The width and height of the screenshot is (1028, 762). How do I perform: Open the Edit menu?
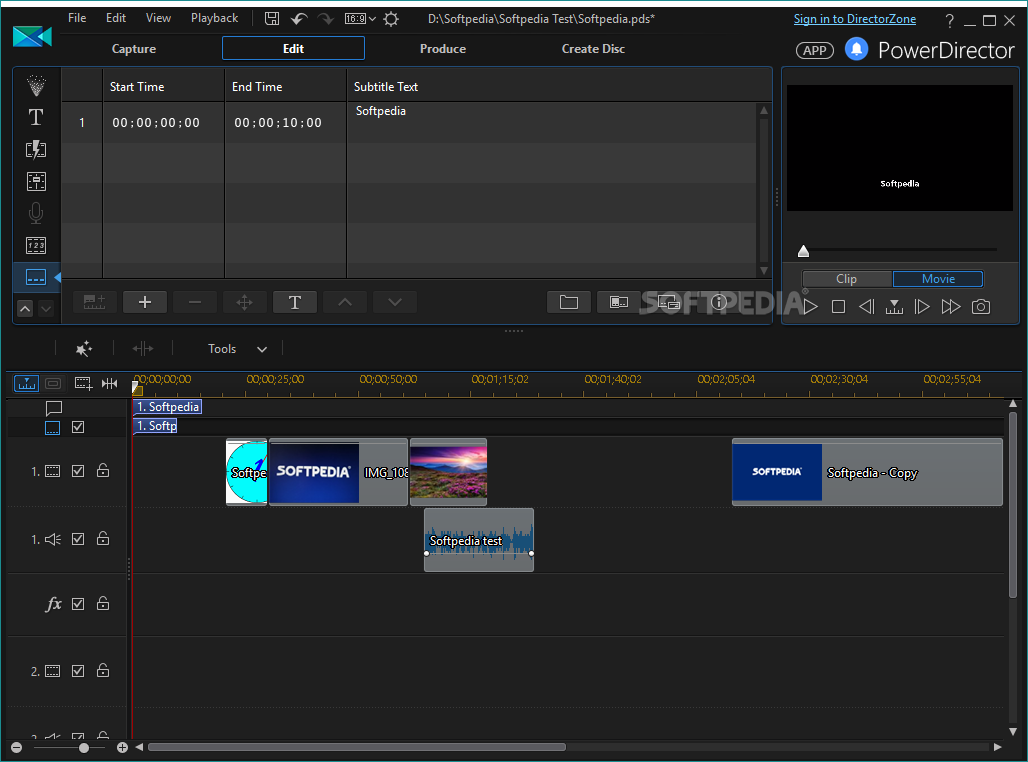[116, 18]
